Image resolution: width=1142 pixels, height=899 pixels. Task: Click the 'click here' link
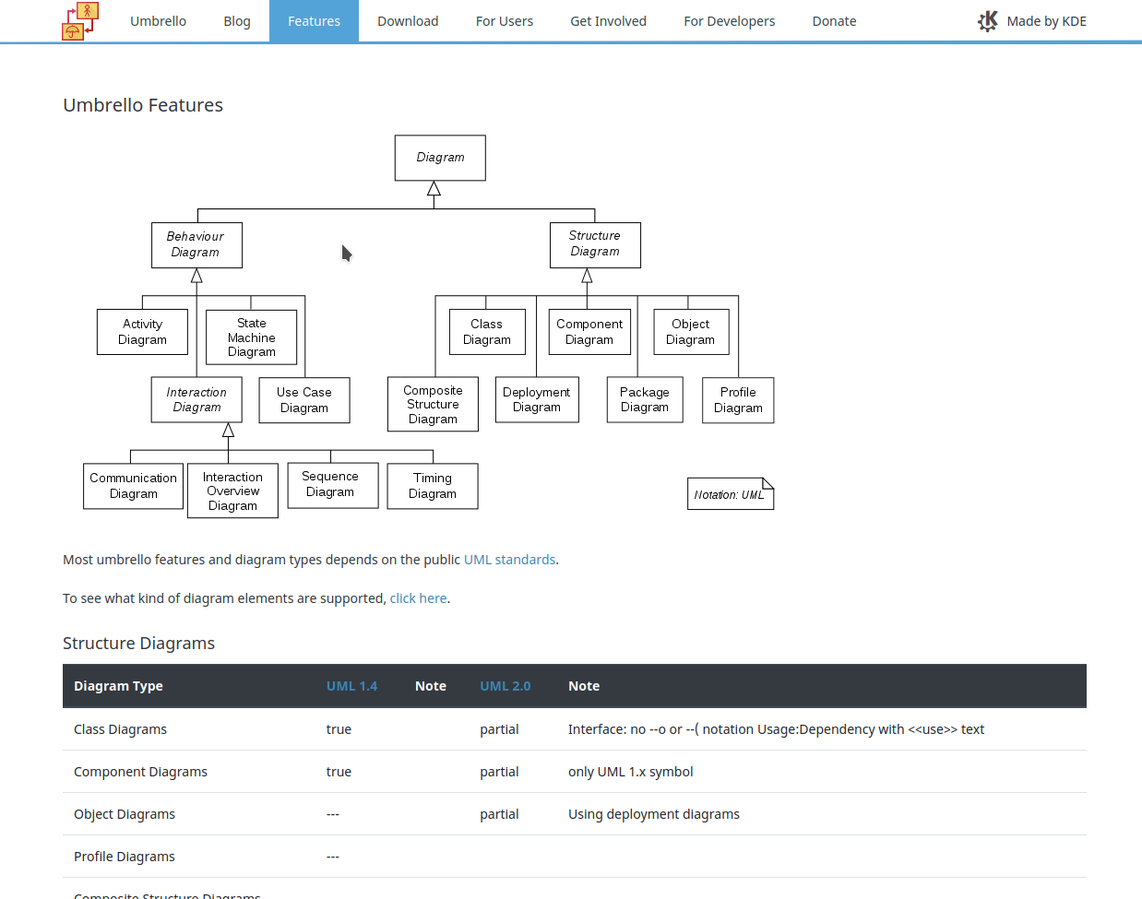418,599
